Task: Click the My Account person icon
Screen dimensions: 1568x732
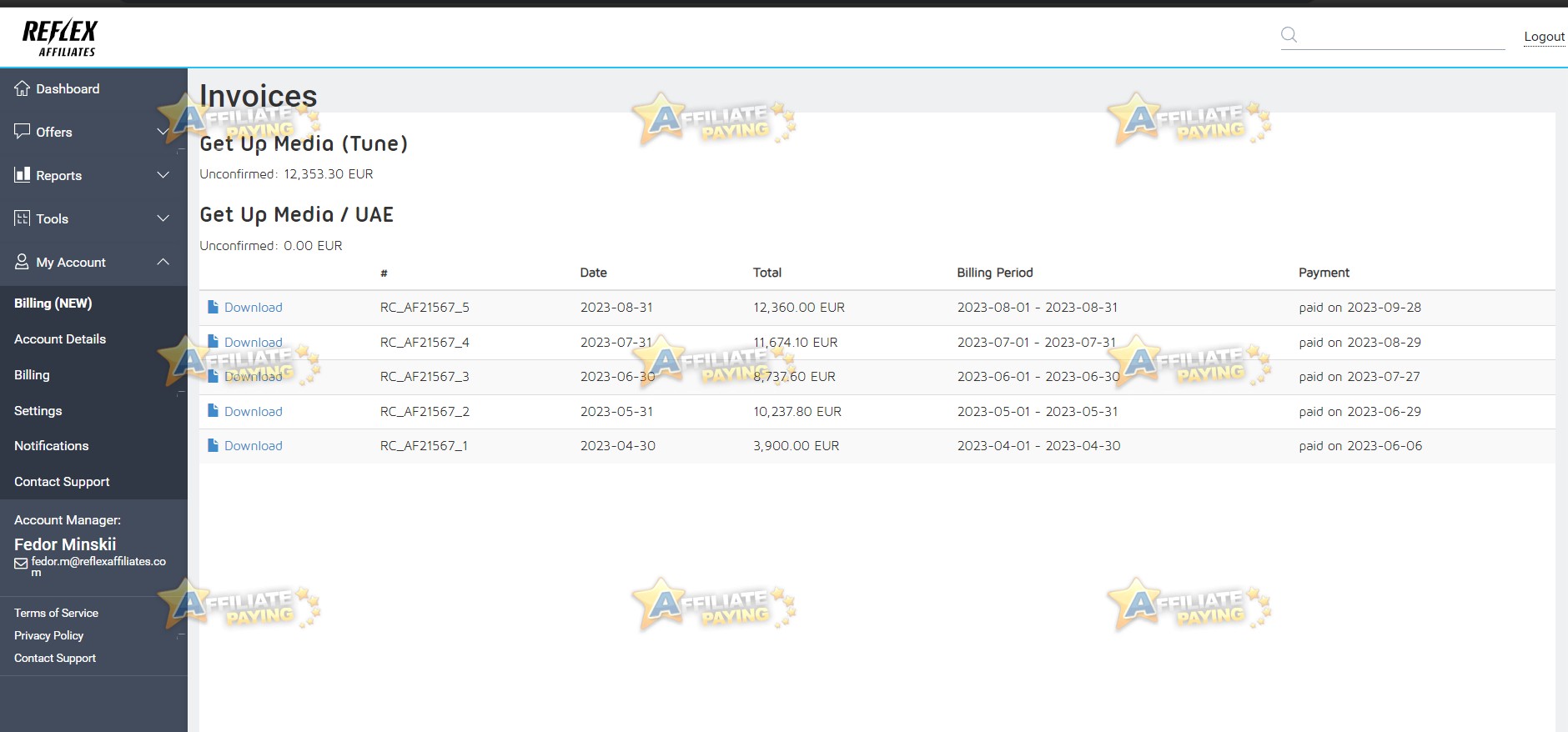Action: 22,262
